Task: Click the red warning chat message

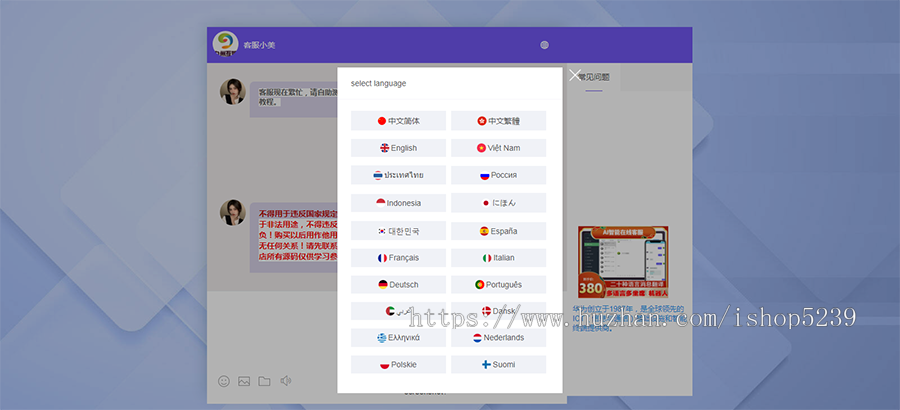Action: (x=294, y=237)
